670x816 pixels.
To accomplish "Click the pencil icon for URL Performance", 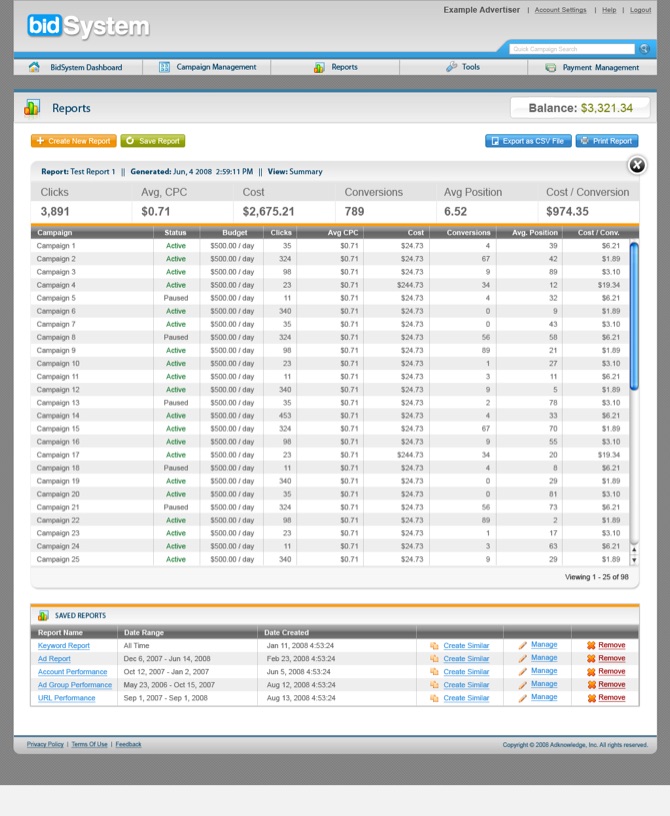I will tap(523, 698).
